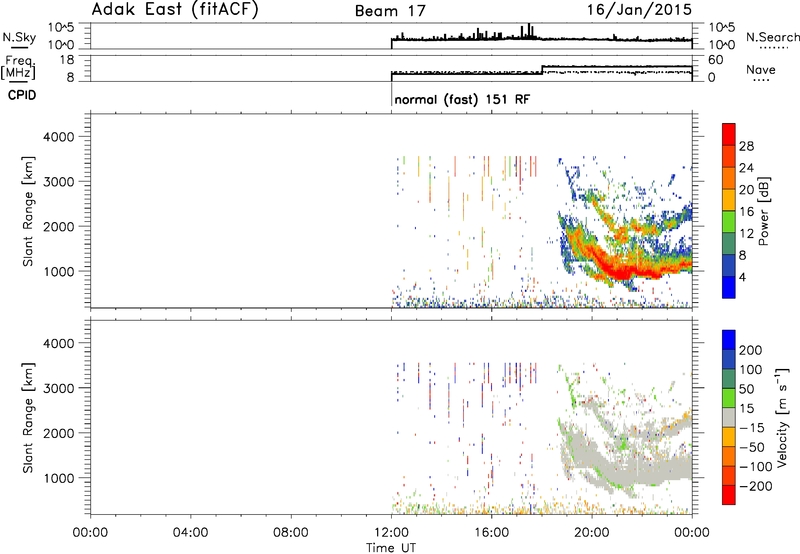
Task: Click the 'Slant Range [km]' label of the power panel
Action: tap(28, 211)
